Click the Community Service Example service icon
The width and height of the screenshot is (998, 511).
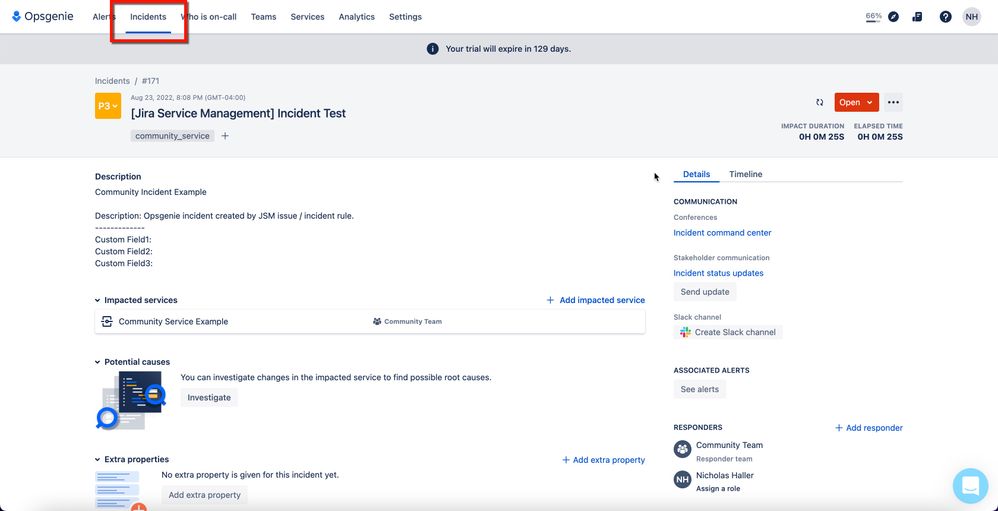107,321
